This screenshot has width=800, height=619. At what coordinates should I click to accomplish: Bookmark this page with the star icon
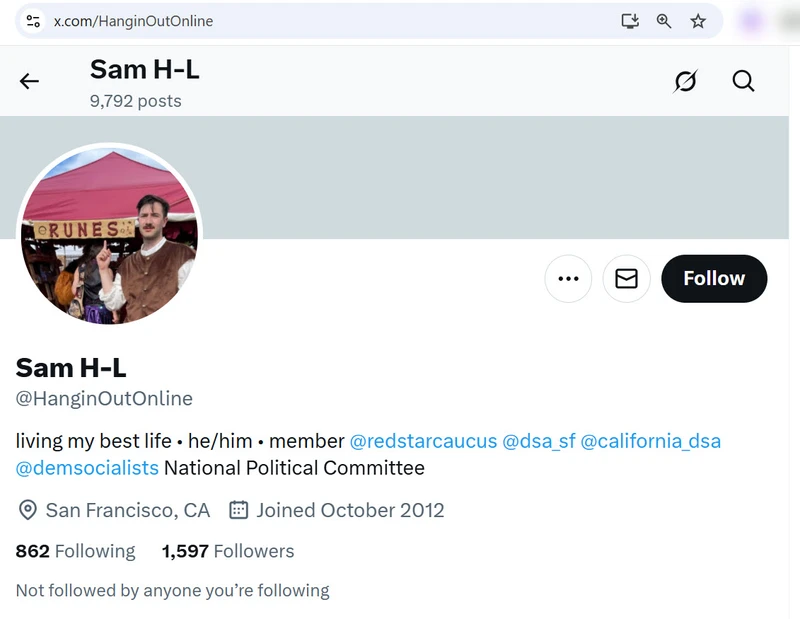pos(698,21)
